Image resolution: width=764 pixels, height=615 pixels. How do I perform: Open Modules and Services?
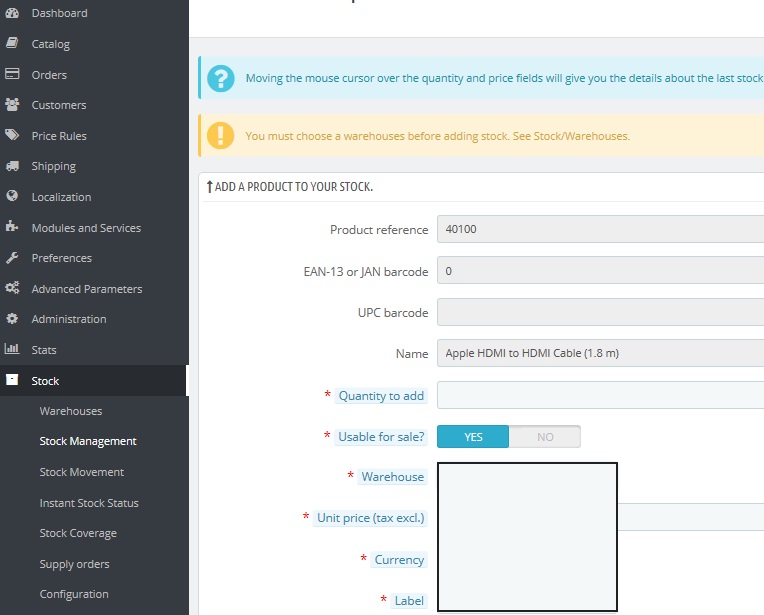click(86, 228)
